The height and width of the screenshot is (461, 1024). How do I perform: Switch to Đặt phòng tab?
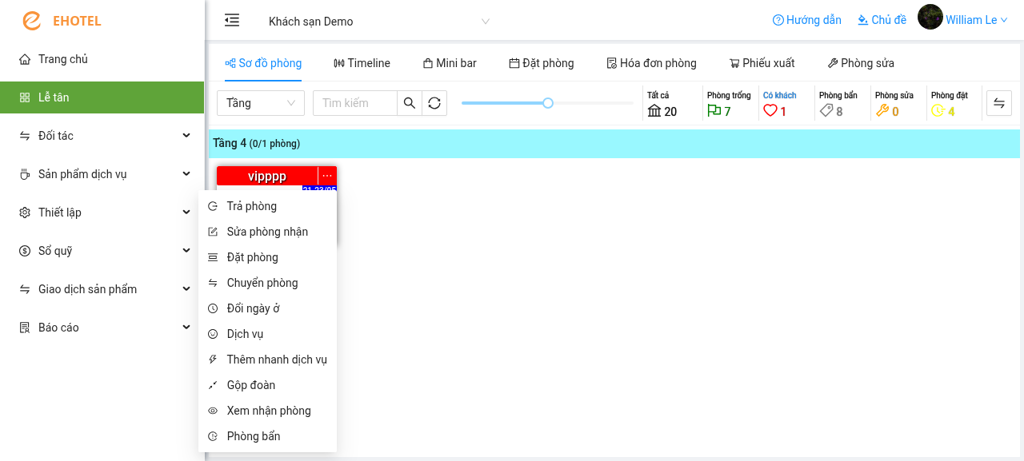pyautogui.click(x=541, y=63)
